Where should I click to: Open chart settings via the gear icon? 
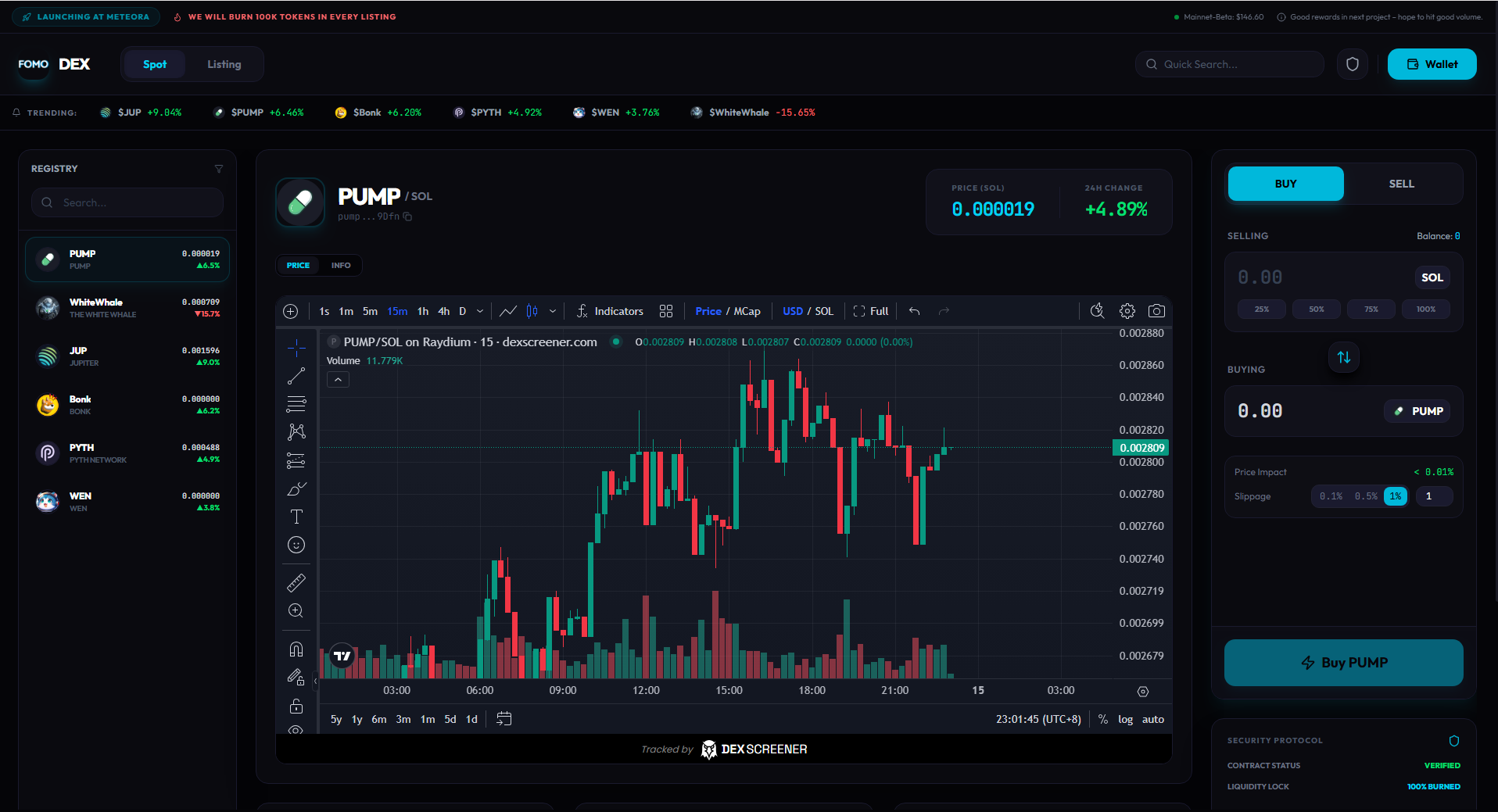(1127, 310)
